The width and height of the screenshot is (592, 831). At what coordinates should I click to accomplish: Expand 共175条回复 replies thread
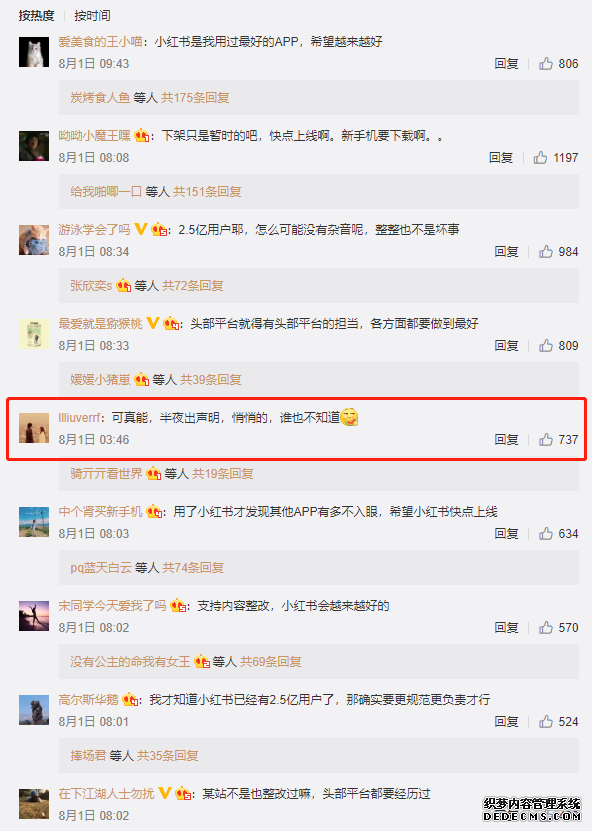click(195, 98)
